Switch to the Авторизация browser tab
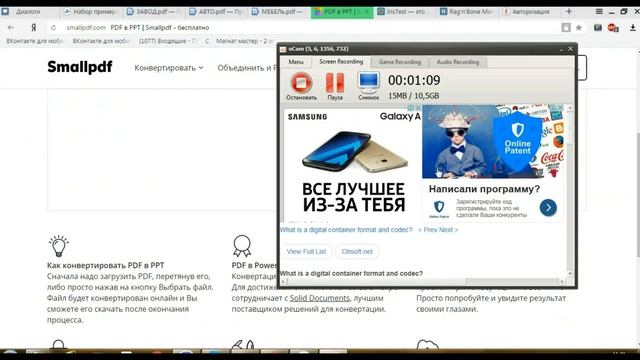 click(529, 12)
